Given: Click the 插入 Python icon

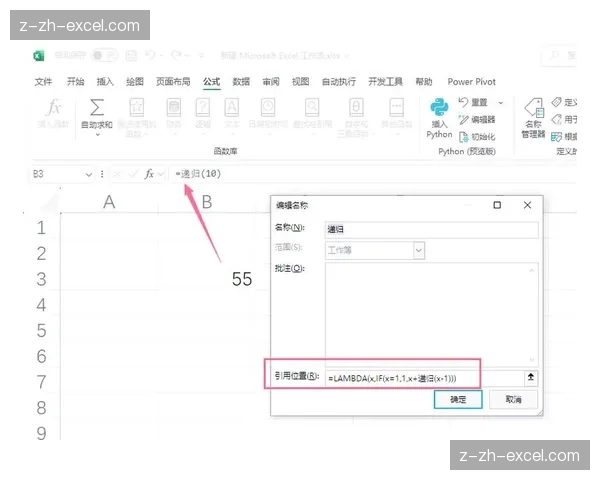Looking at the screenshot, I should (439, 108).
